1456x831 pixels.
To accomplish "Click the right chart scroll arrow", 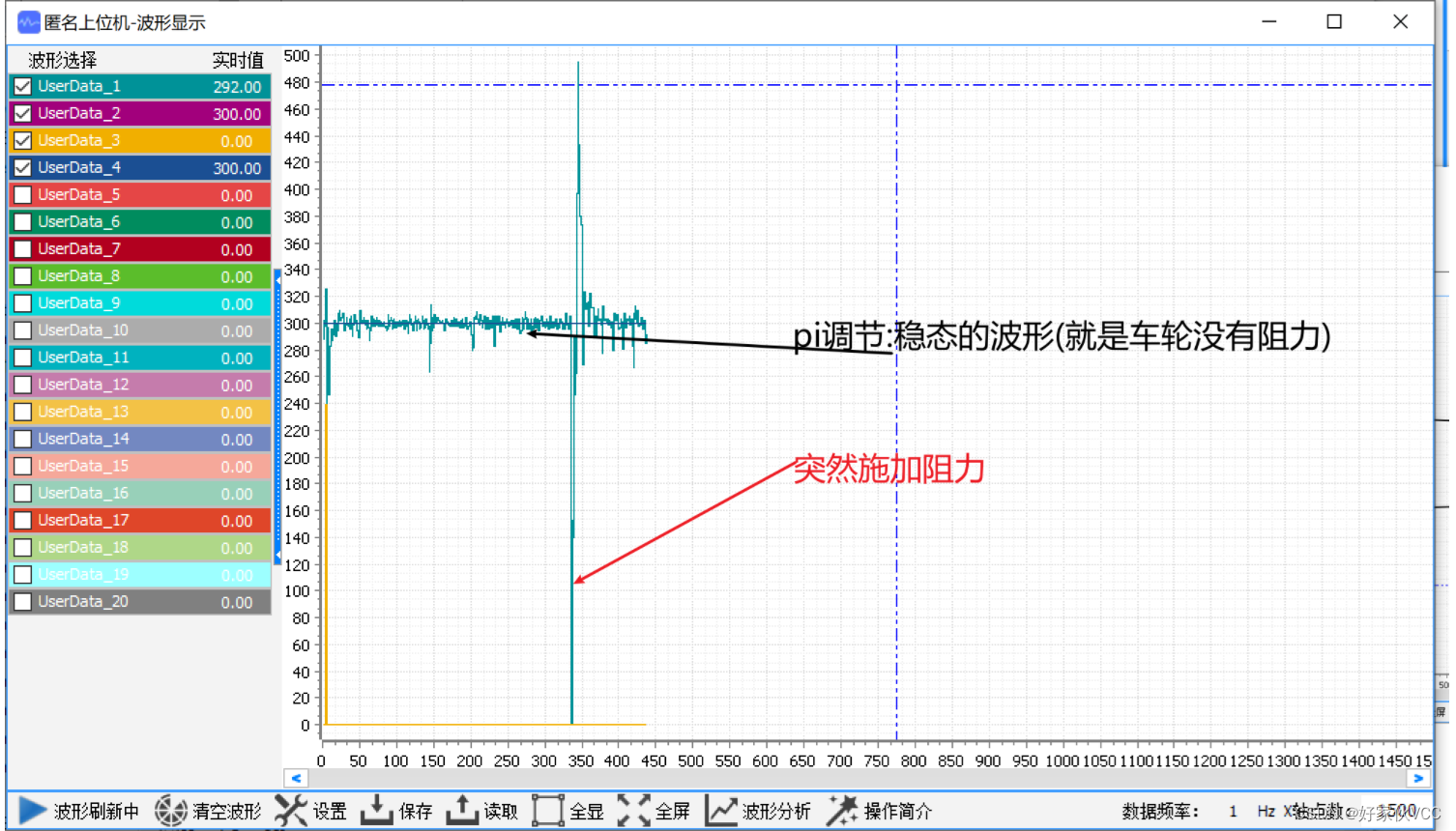I will [x=1418, y=778].
